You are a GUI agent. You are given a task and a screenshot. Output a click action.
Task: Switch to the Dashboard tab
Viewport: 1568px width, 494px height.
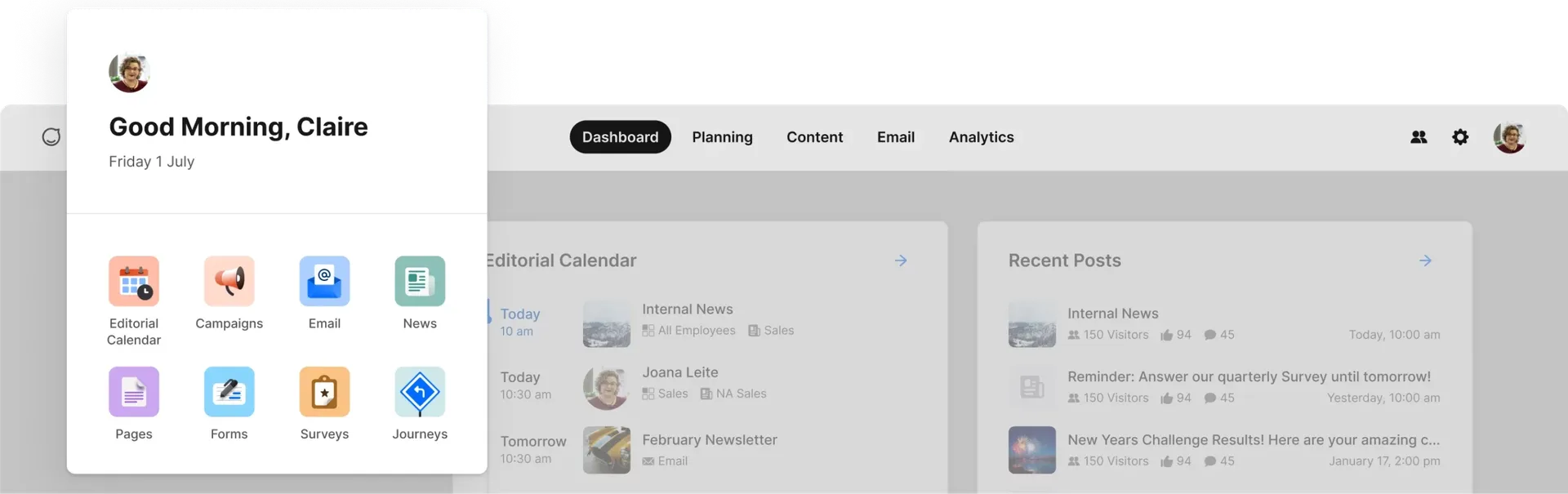620,137
